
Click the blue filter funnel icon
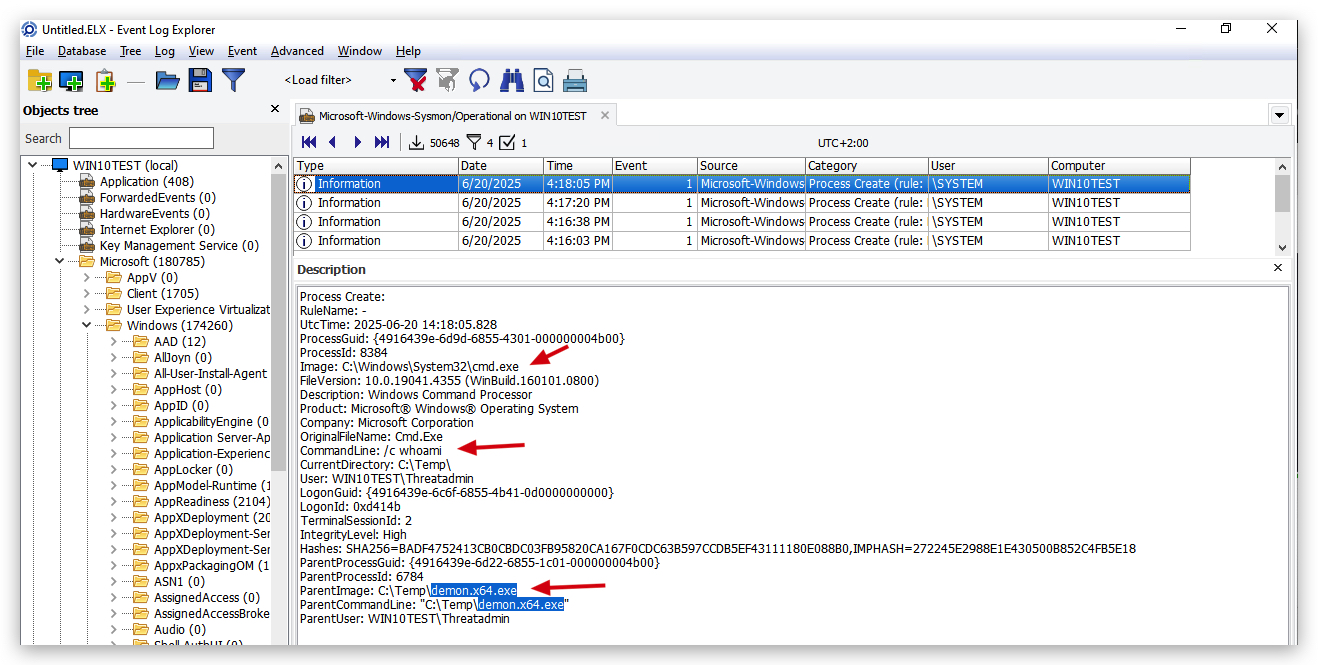(x=233, y=81)
